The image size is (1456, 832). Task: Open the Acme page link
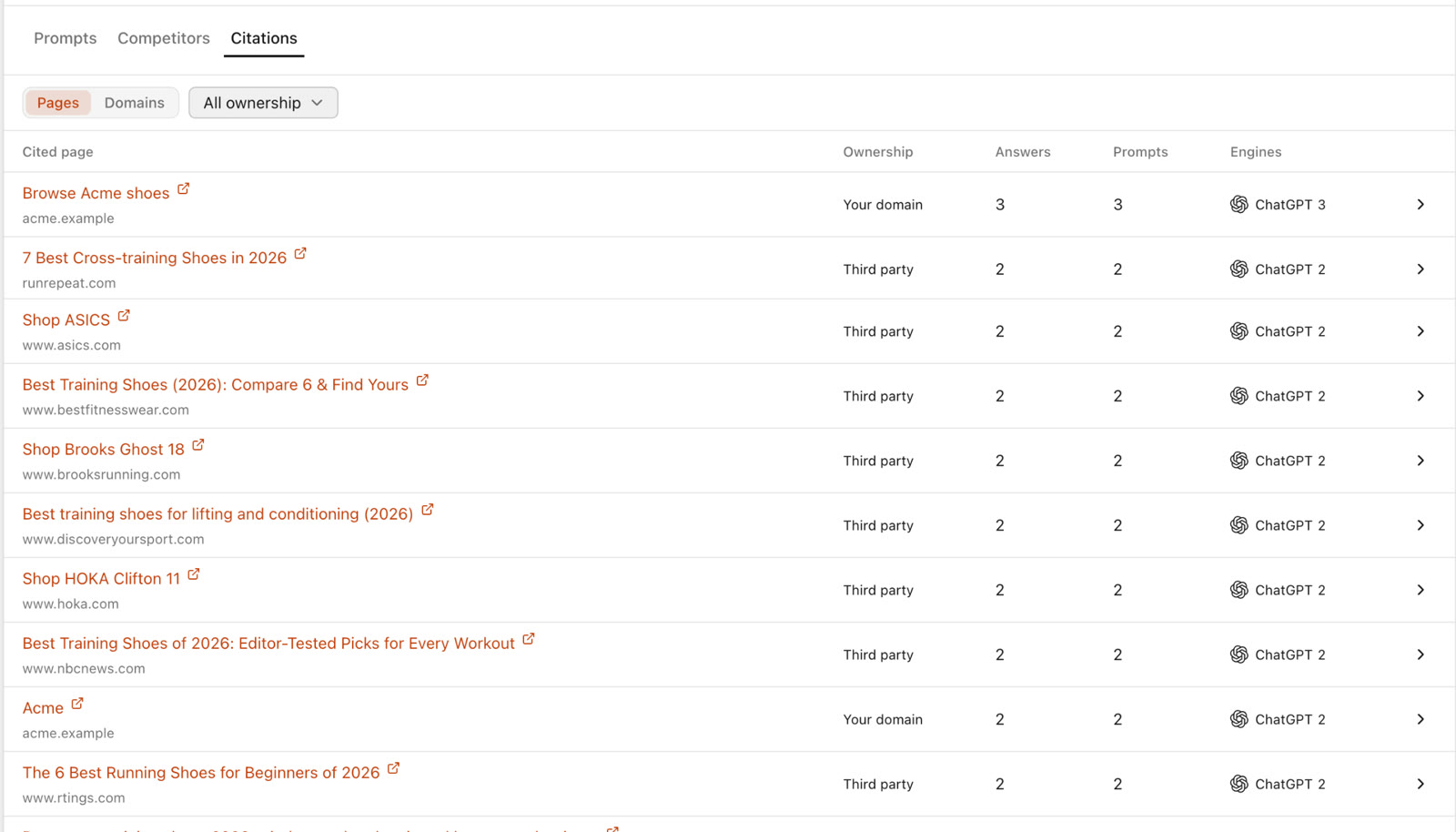[43, 707]
